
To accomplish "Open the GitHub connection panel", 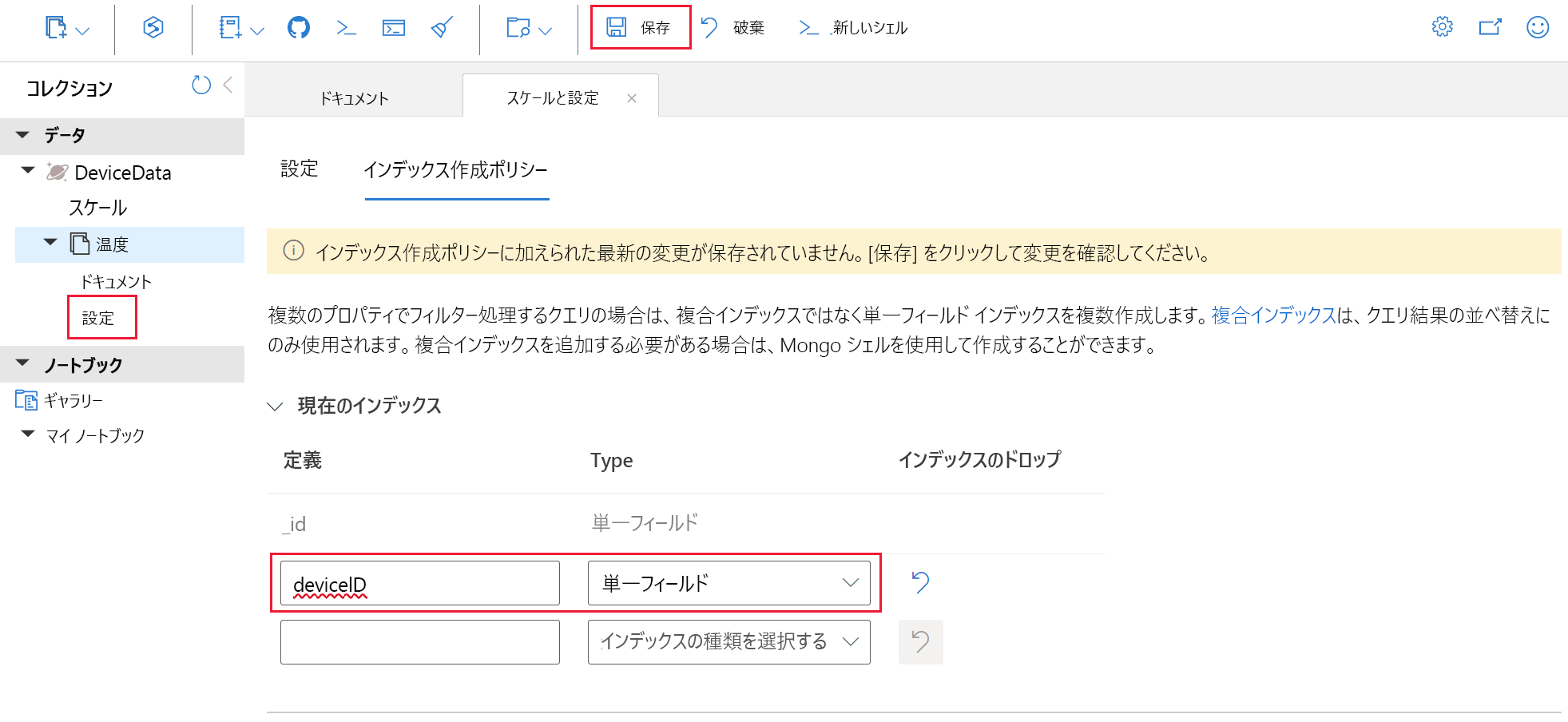I will point(298,26).
